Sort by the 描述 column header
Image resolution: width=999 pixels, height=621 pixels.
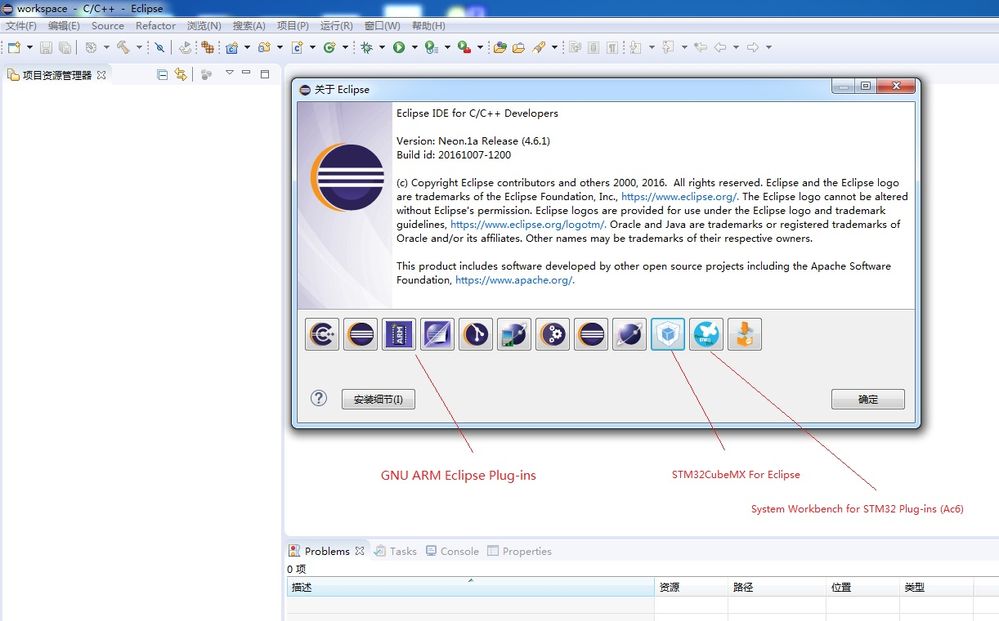(470, 587)
